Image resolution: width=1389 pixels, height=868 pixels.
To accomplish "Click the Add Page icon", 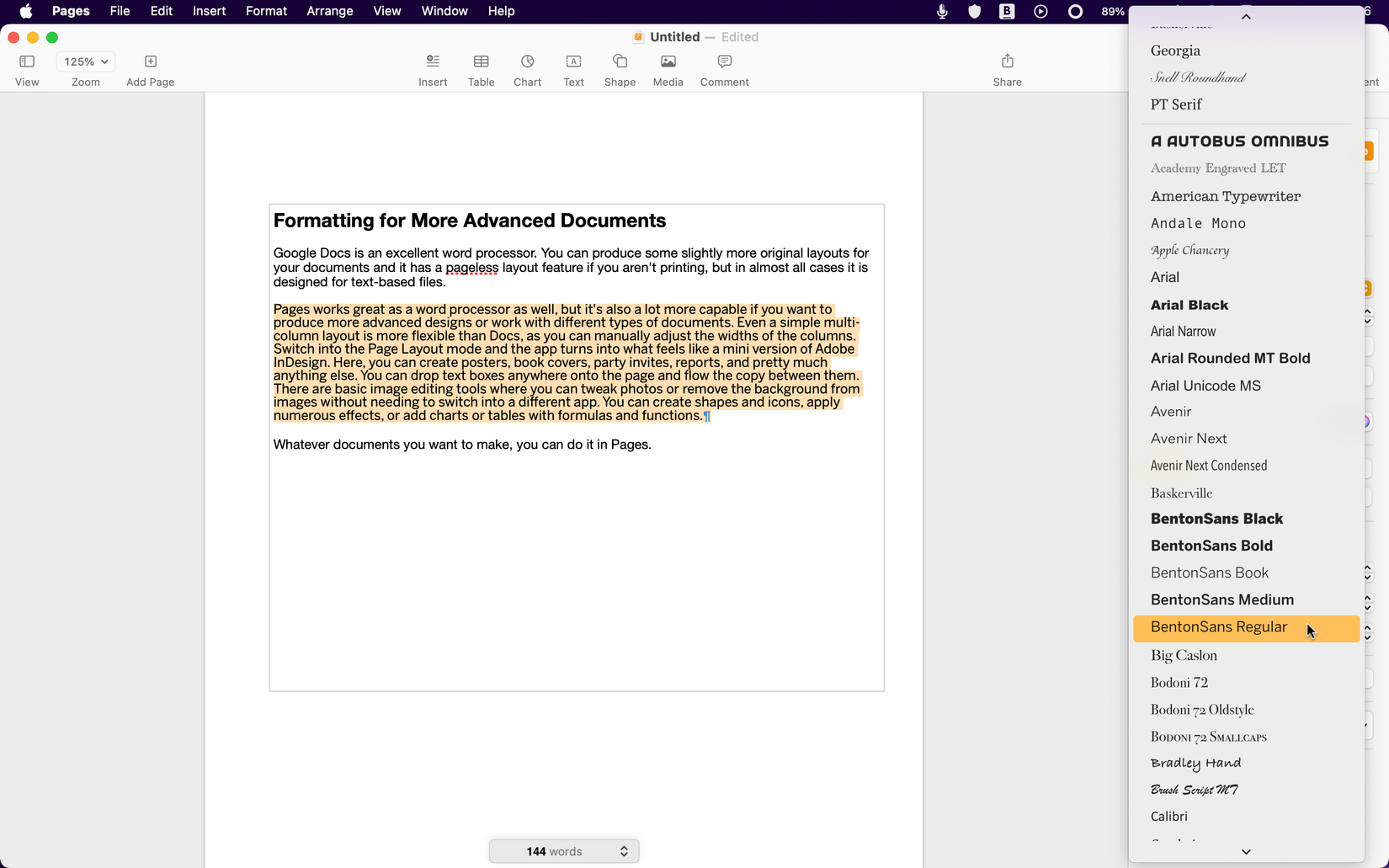I will pyautogui.click(x=151, y=61).
